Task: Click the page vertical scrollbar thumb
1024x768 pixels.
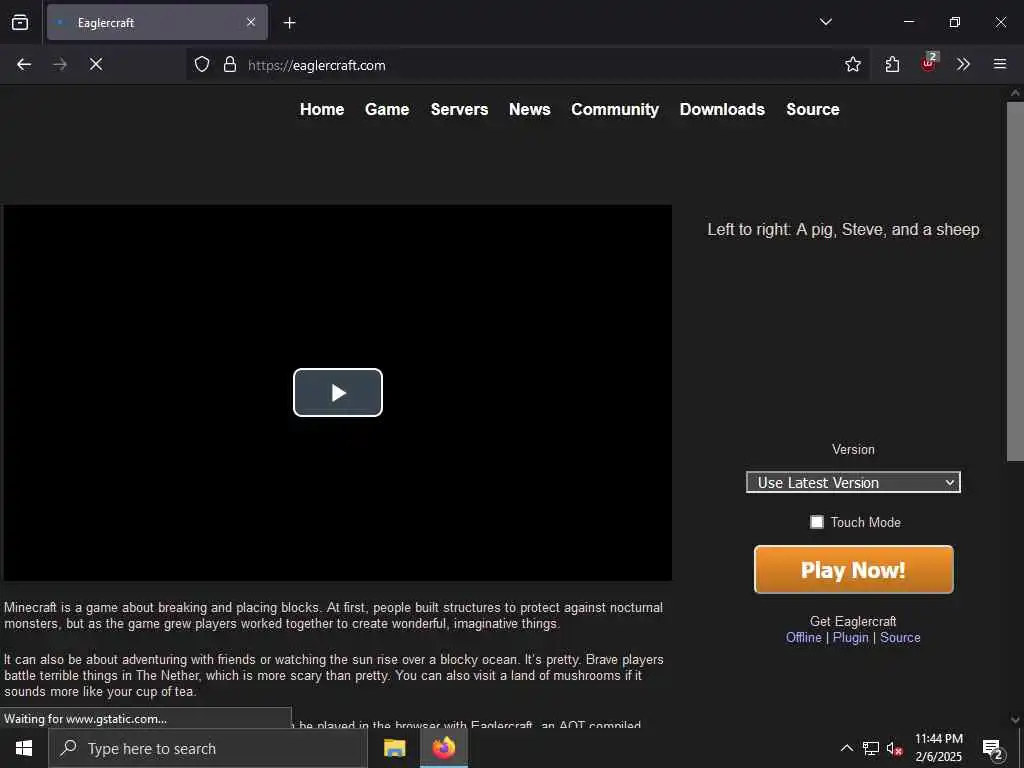Action: [1015, 281]
